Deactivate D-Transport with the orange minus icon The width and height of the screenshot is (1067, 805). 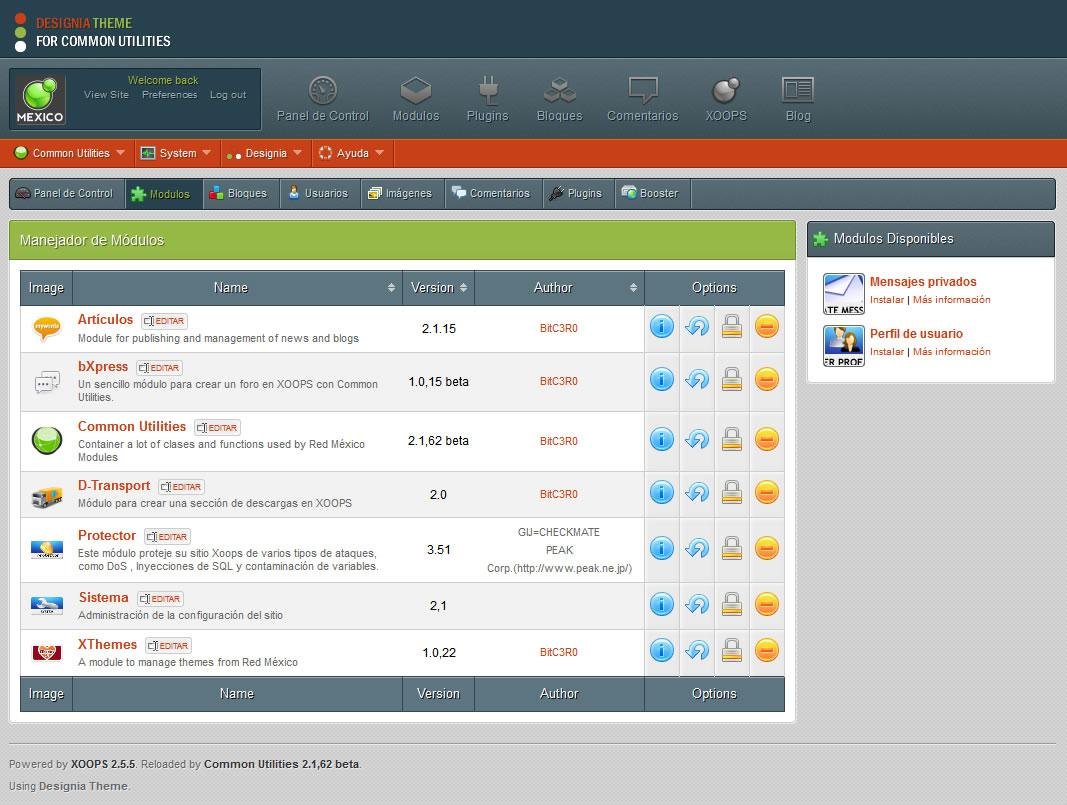point(766,493)
